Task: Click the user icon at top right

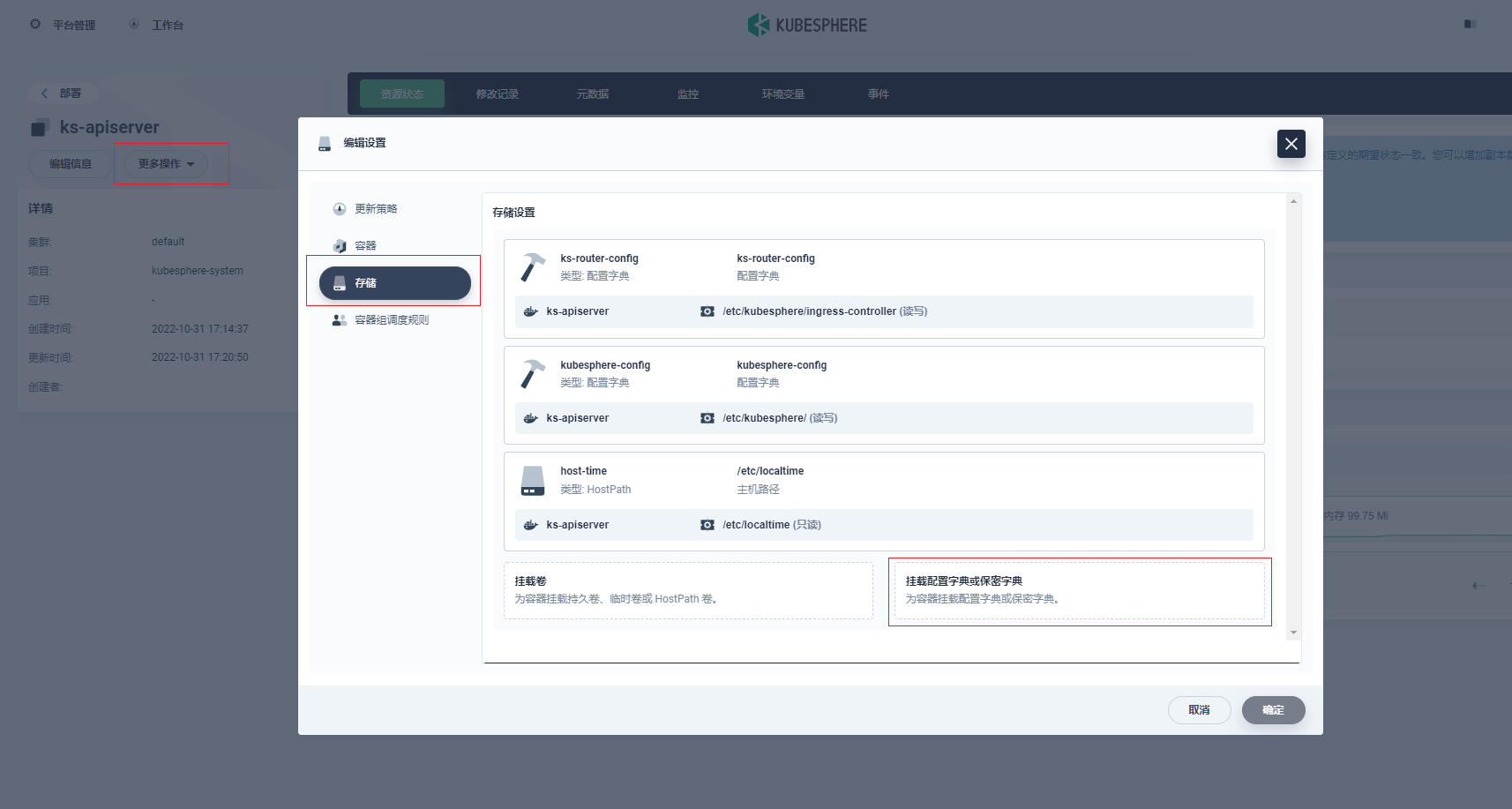Action: (1470, 24)
